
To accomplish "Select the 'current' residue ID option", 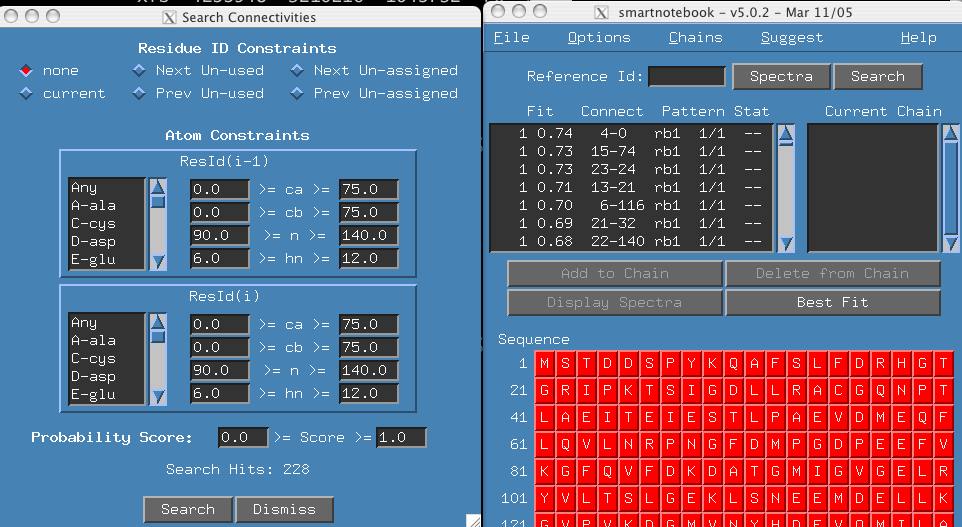I will pyautogui.click(x=27, y=94).
